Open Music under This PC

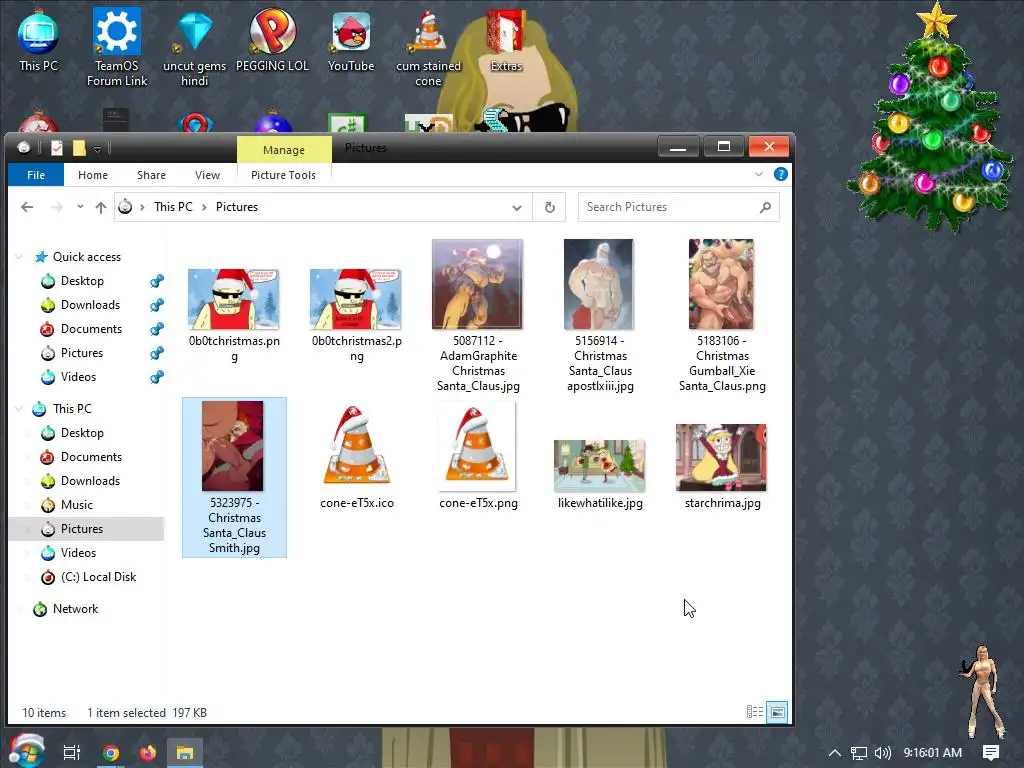click(76, 505)
